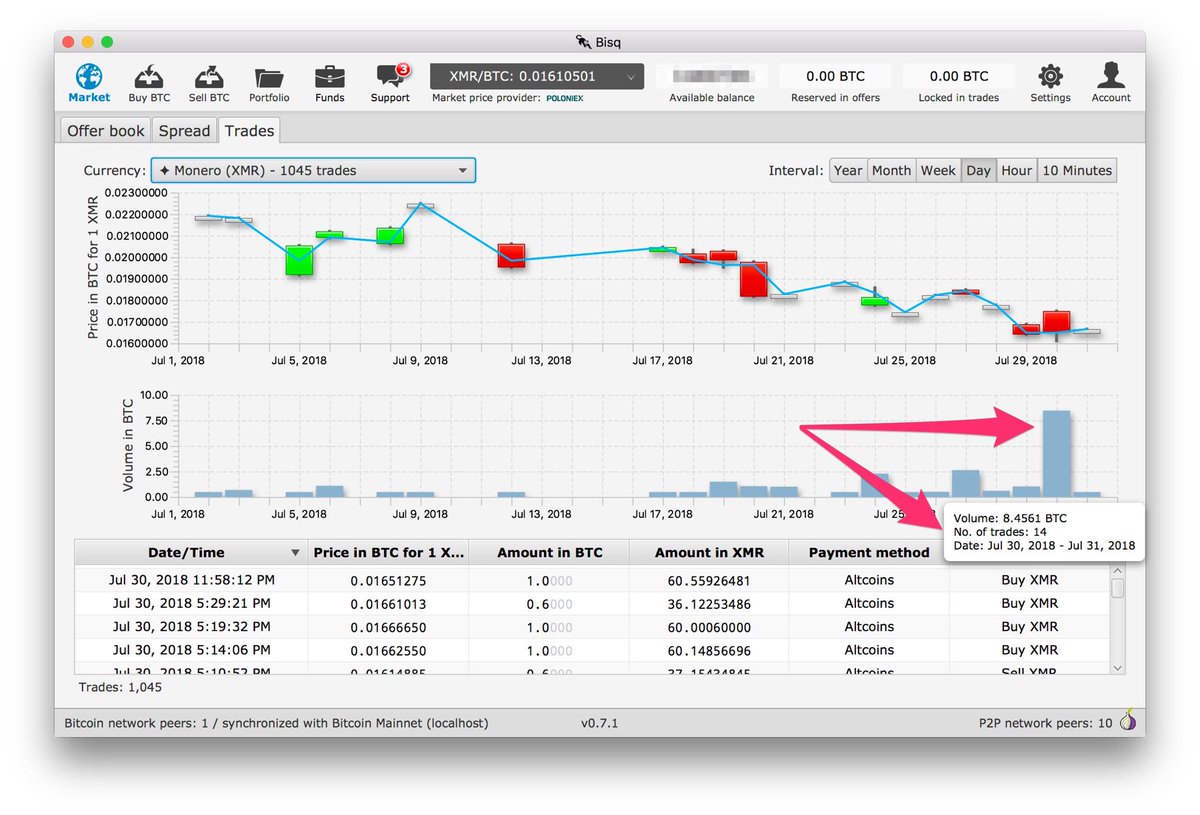Open the XMR/BTC market price dropdown

pos(537,76)
